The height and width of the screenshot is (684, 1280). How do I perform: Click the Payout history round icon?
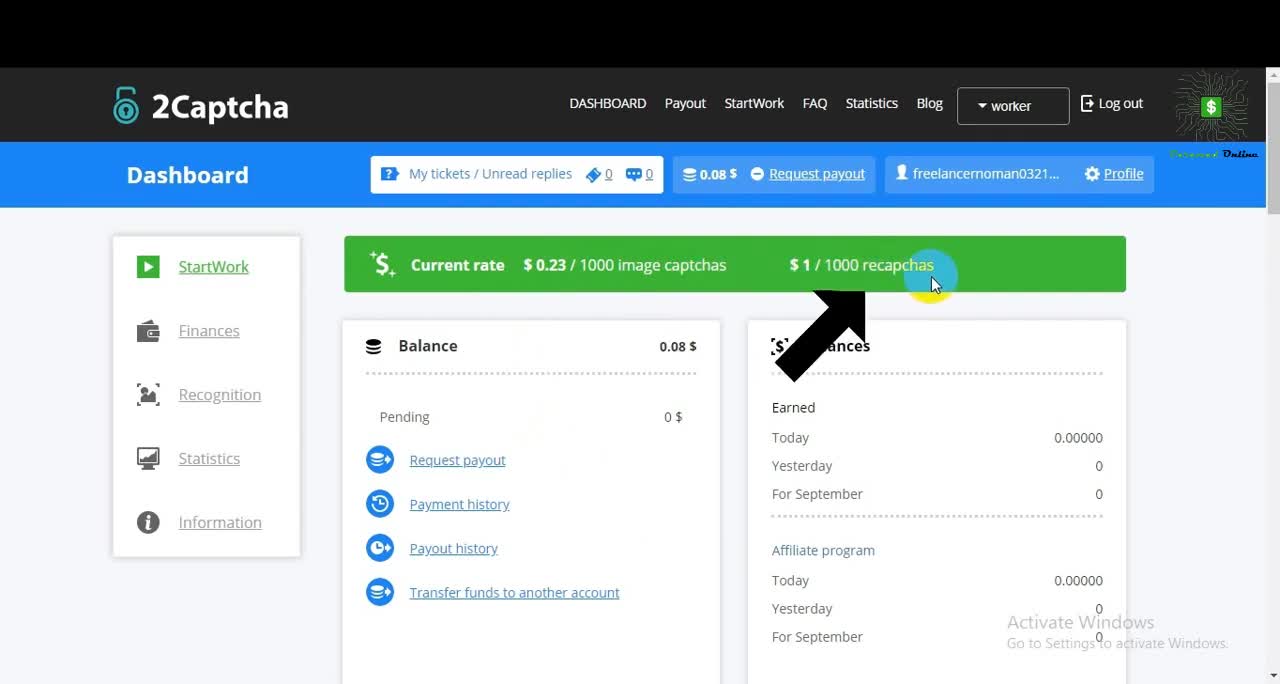pos(380,548)
